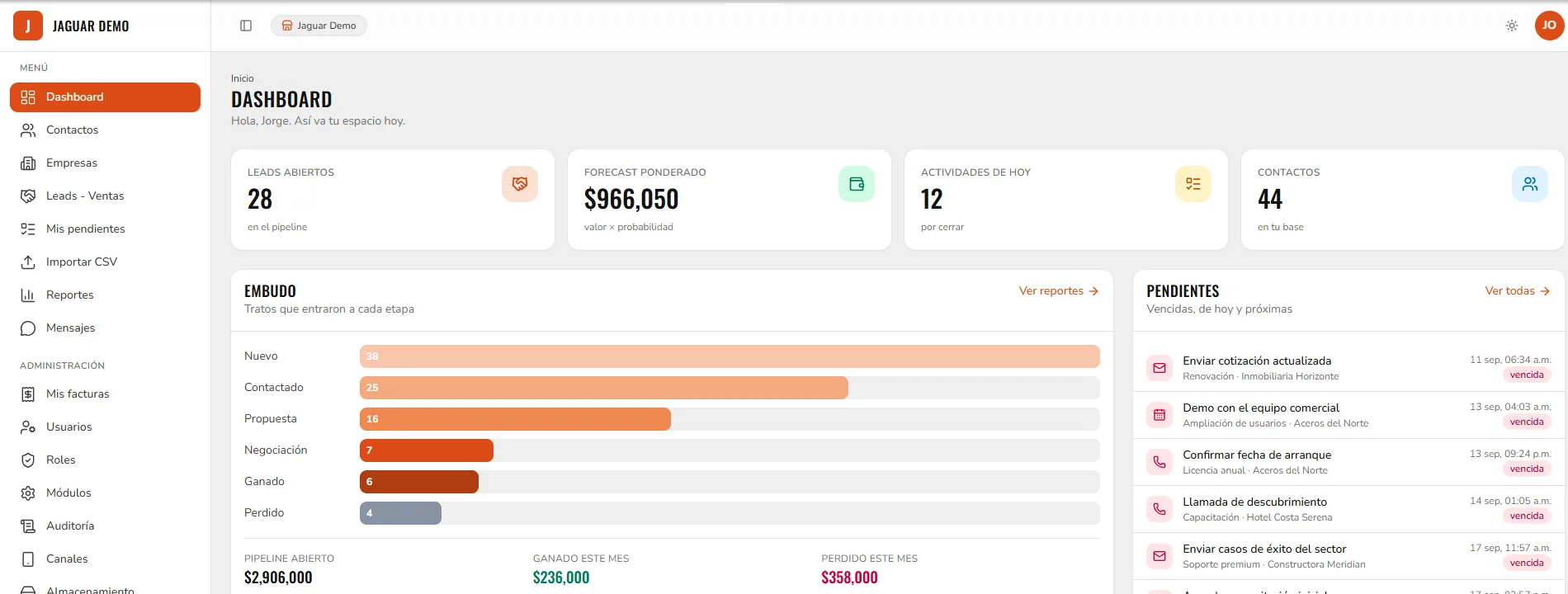Click calendar icon beside Demo con el equipo
Screen dimensions: 1568x594
[1159, 415]
